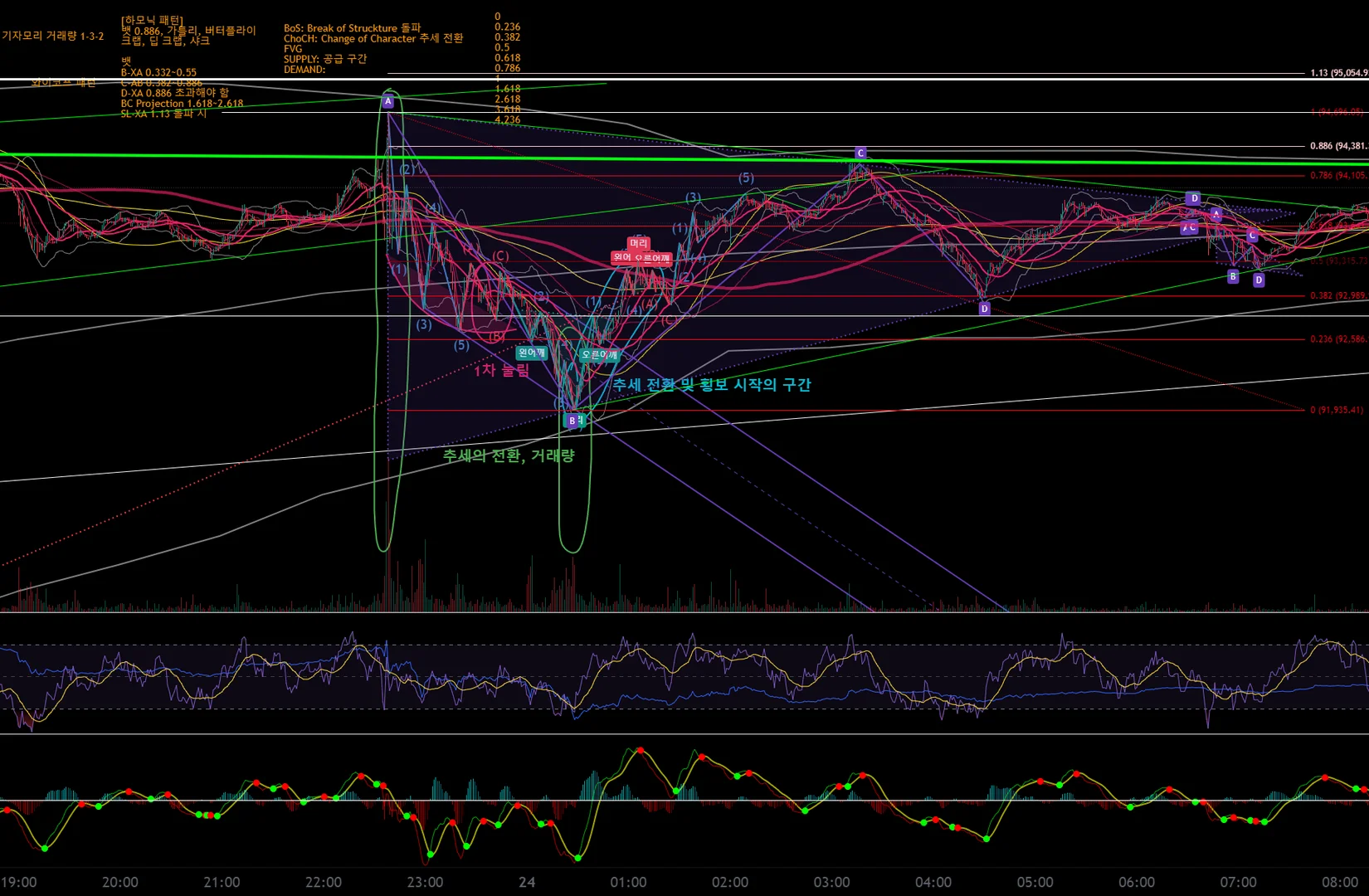This screenshot has height=896, width=1369.
Task: Click the '4.236' ratio in the Fibonacci list
Action: [508, 119]
